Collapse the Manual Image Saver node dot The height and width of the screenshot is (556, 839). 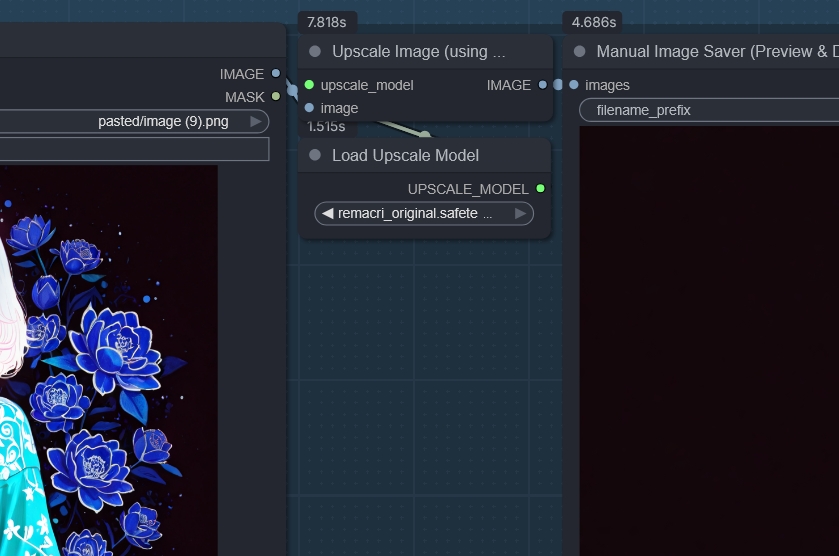579,51
